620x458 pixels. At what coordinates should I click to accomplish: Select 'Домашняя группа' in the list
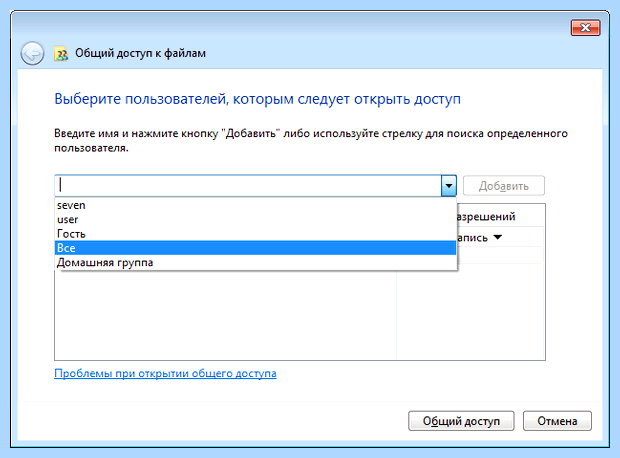(255, 262)
